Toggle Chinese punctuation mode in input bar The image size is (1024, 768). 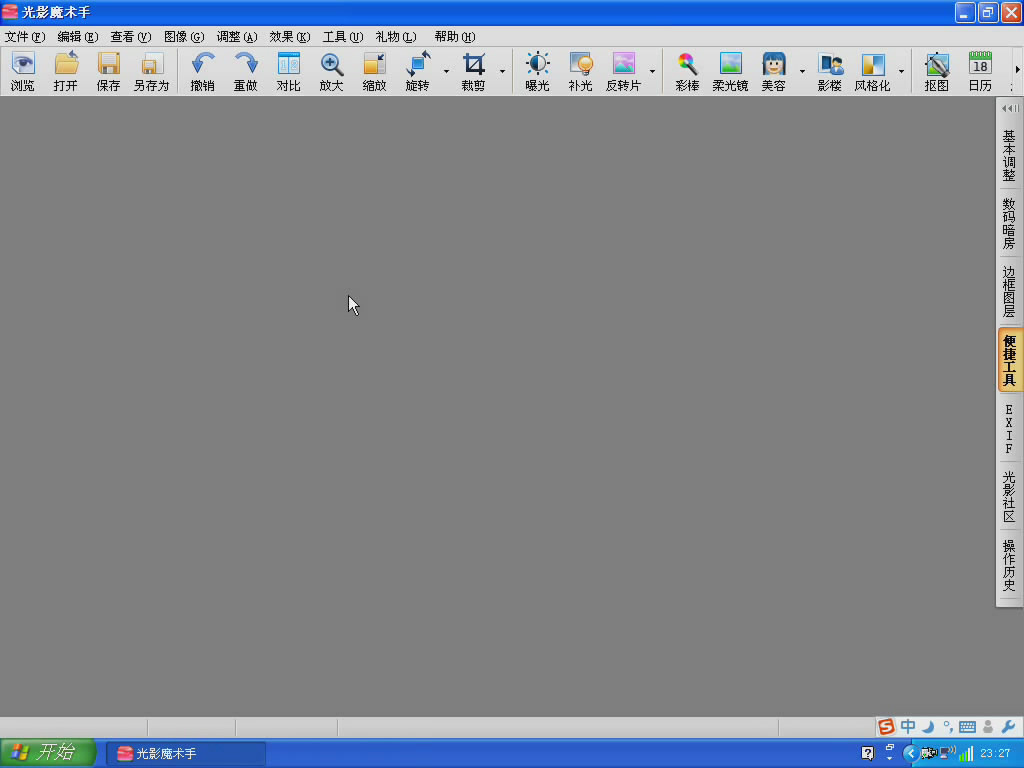tap(948, 726)
